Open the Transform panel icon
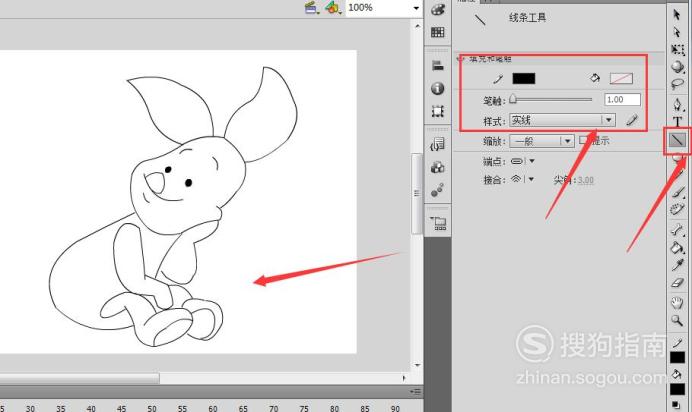This screenshot has height=412, width=692. point(437,111)
